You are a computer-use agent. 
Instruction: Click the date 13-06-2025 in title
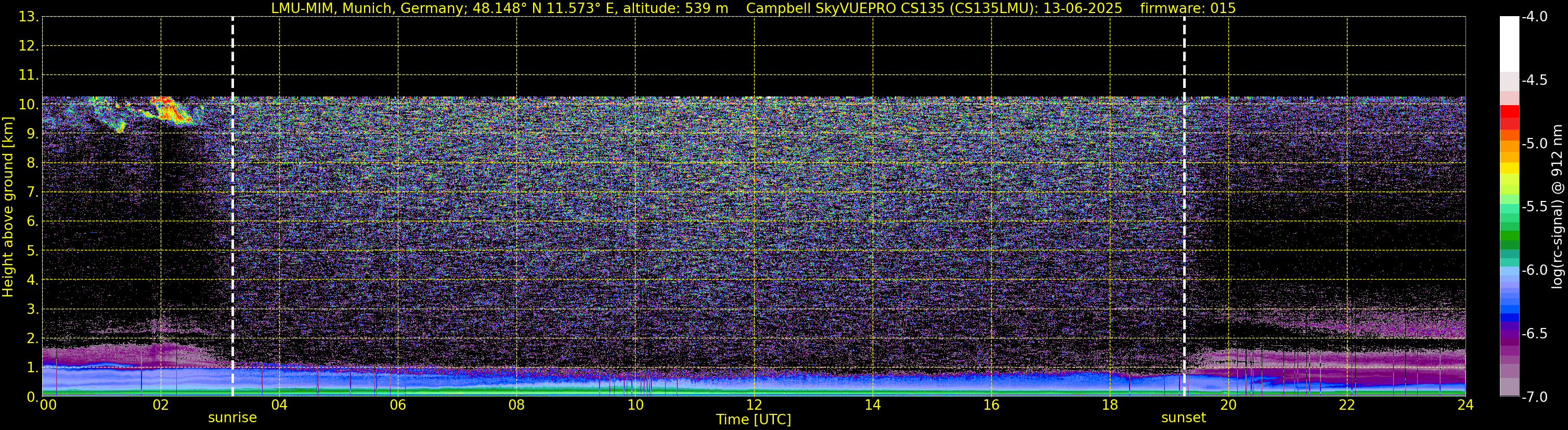pos(1083,8)
